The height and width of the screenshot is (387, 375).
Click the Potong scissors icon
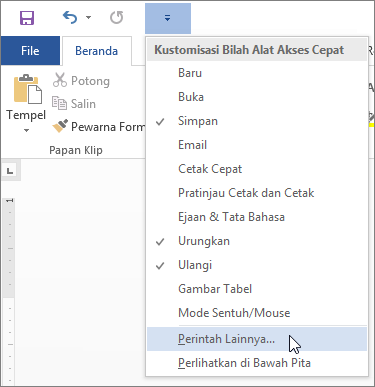[x=60, y=80]
